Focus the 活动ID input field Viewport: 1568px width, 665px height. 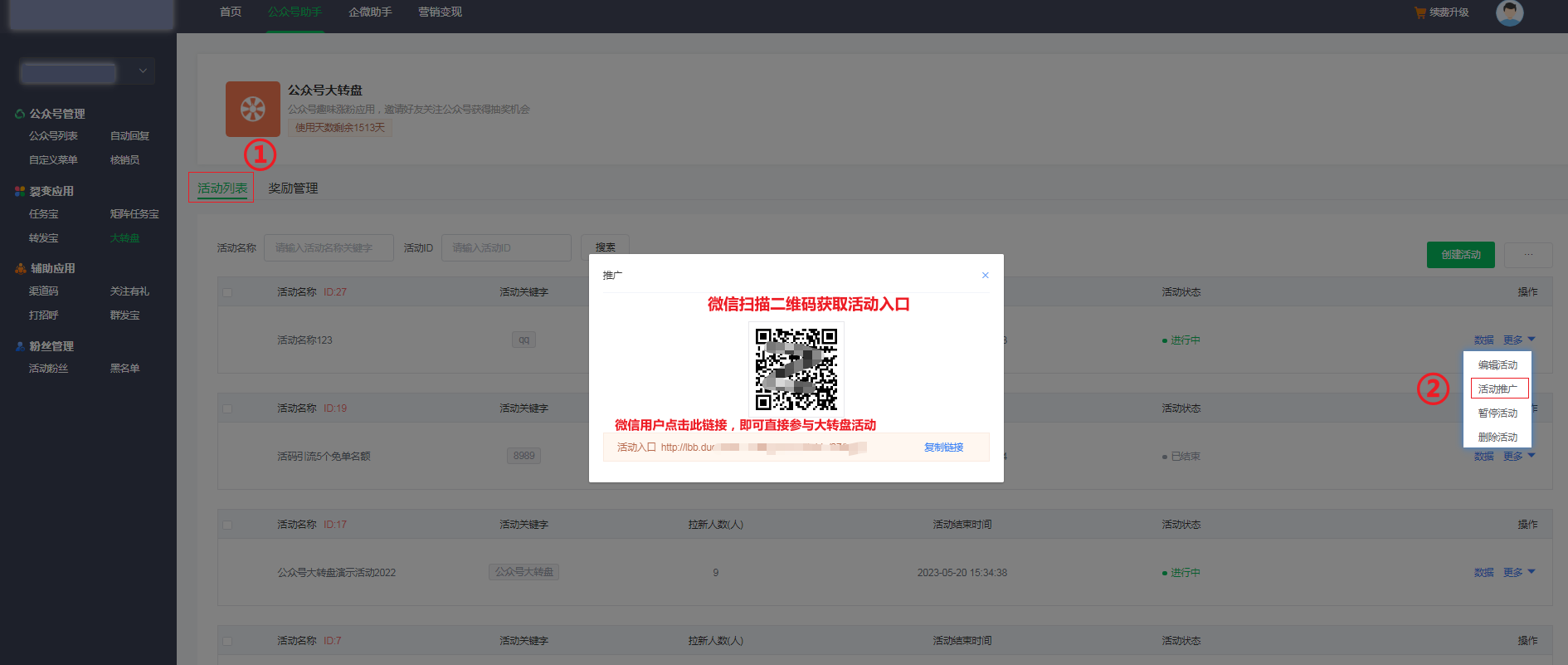(506, 247)
